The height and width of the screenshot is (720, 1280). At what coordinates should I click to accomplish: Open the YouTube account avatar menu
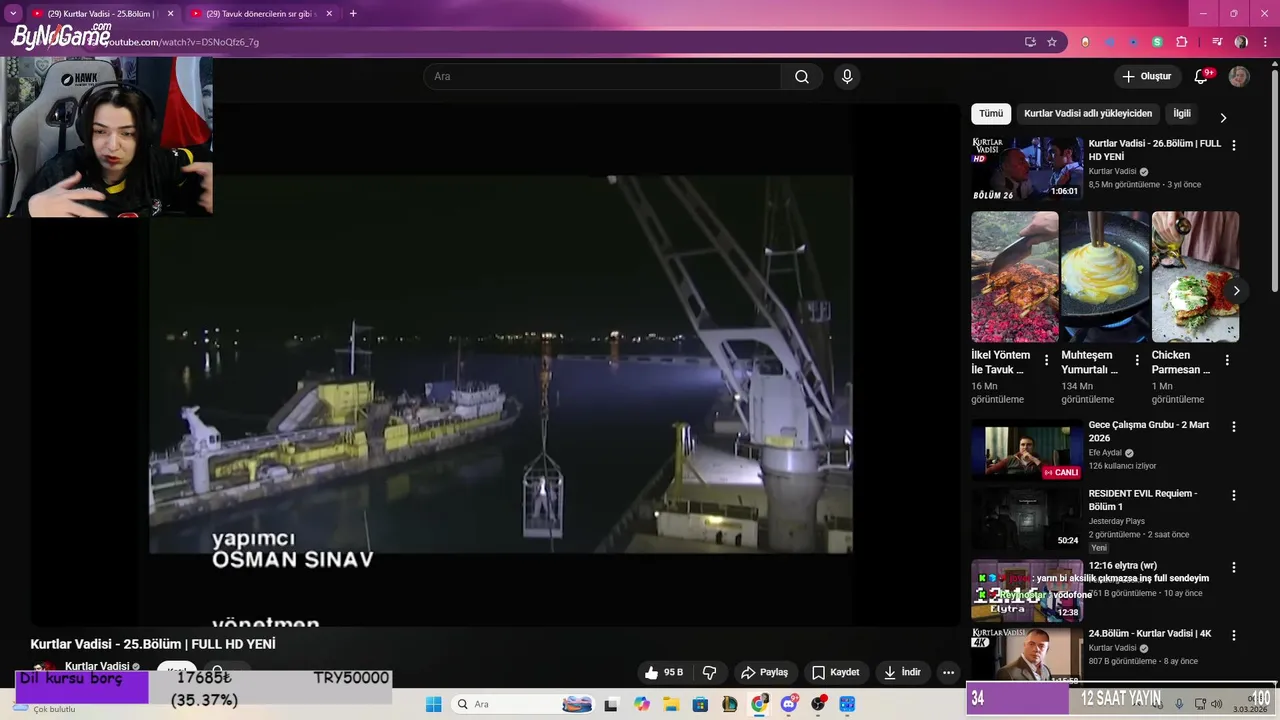point(1239,77)
